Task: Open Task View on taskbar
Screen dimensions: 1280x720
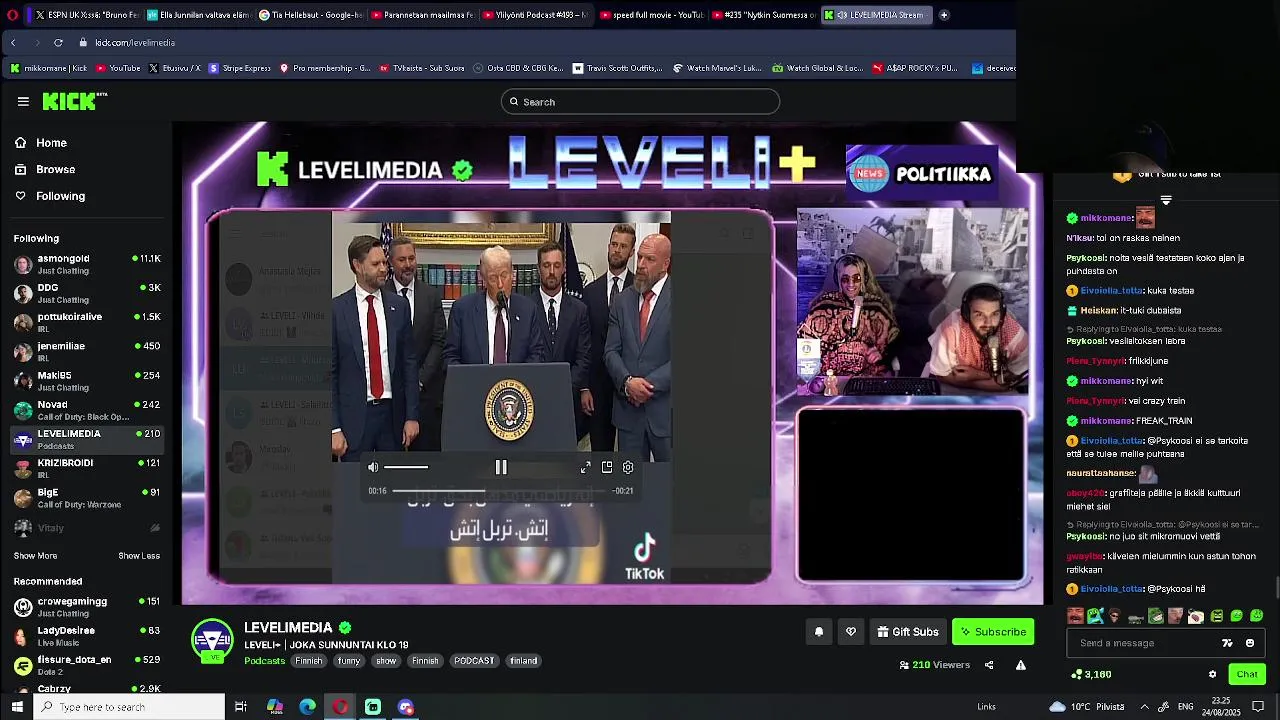Action: click(x=241, y=707)
